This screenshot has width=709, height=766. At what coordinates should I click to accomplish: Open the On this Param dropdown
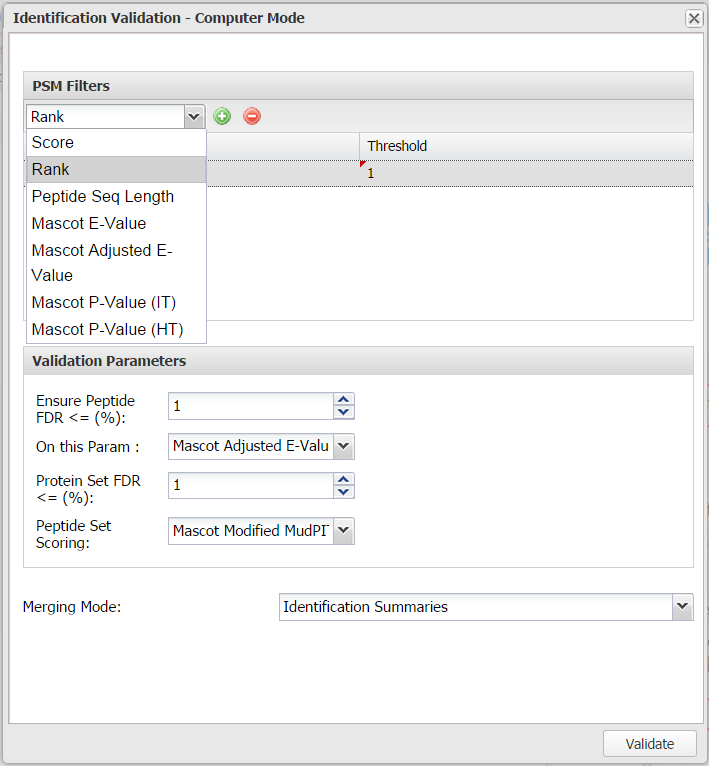pyautogui.click(x=343, y=446)
